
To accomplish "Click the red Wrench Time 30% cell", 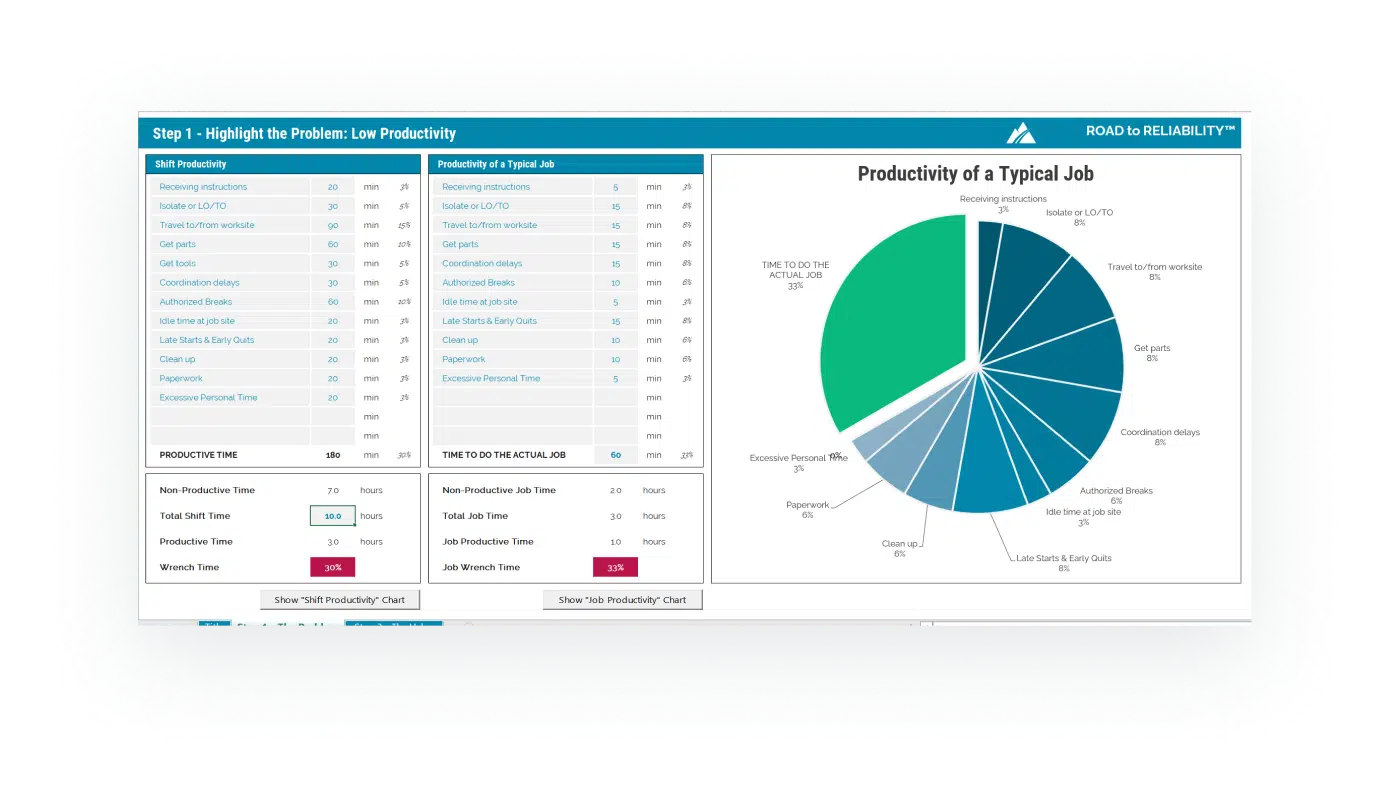I will (x=332, y=567).
